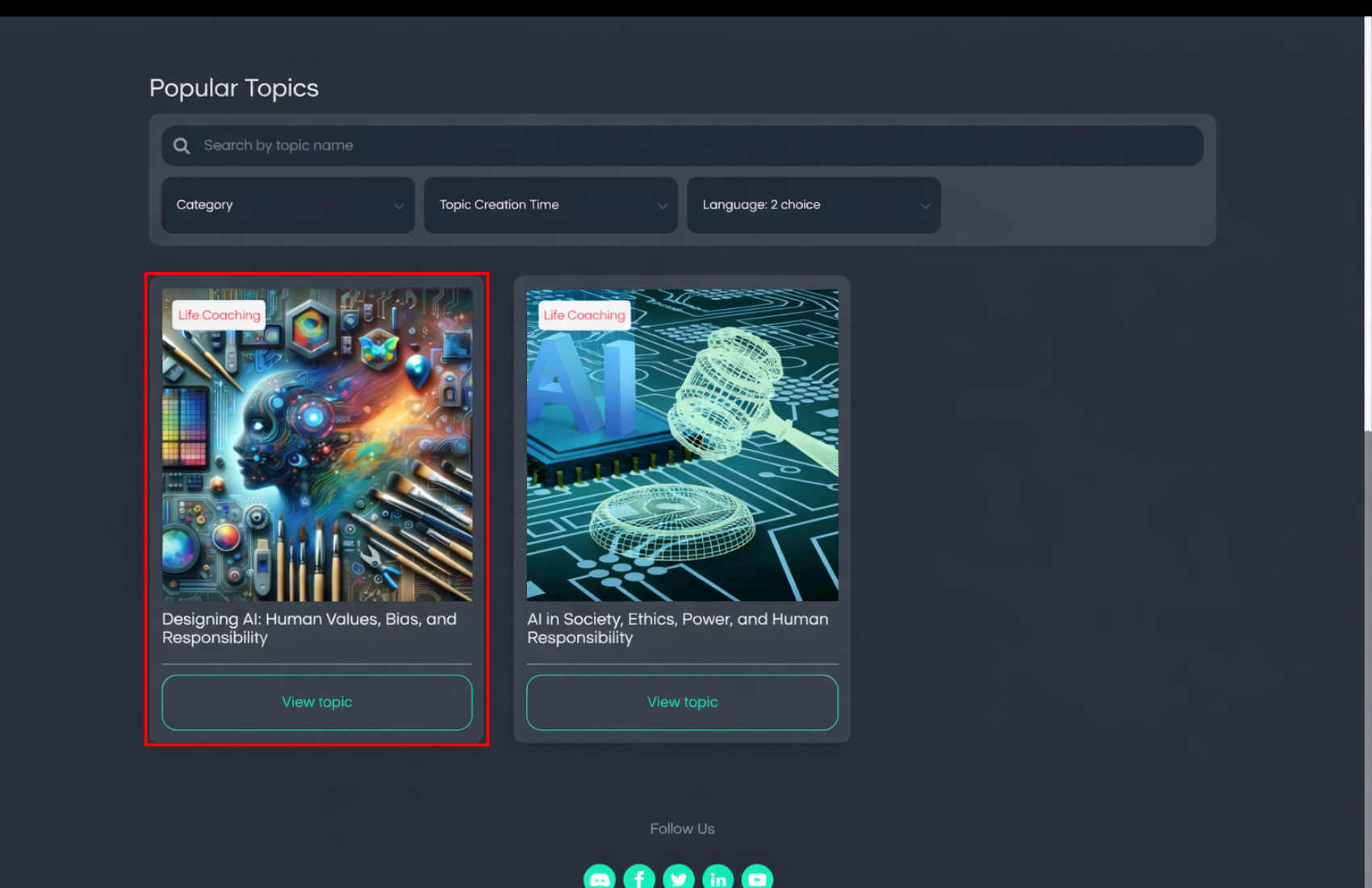Click Life Coaching tag on AI in Society card
Viewport: 1372px width, 888px height.
[x=584, y=315]
